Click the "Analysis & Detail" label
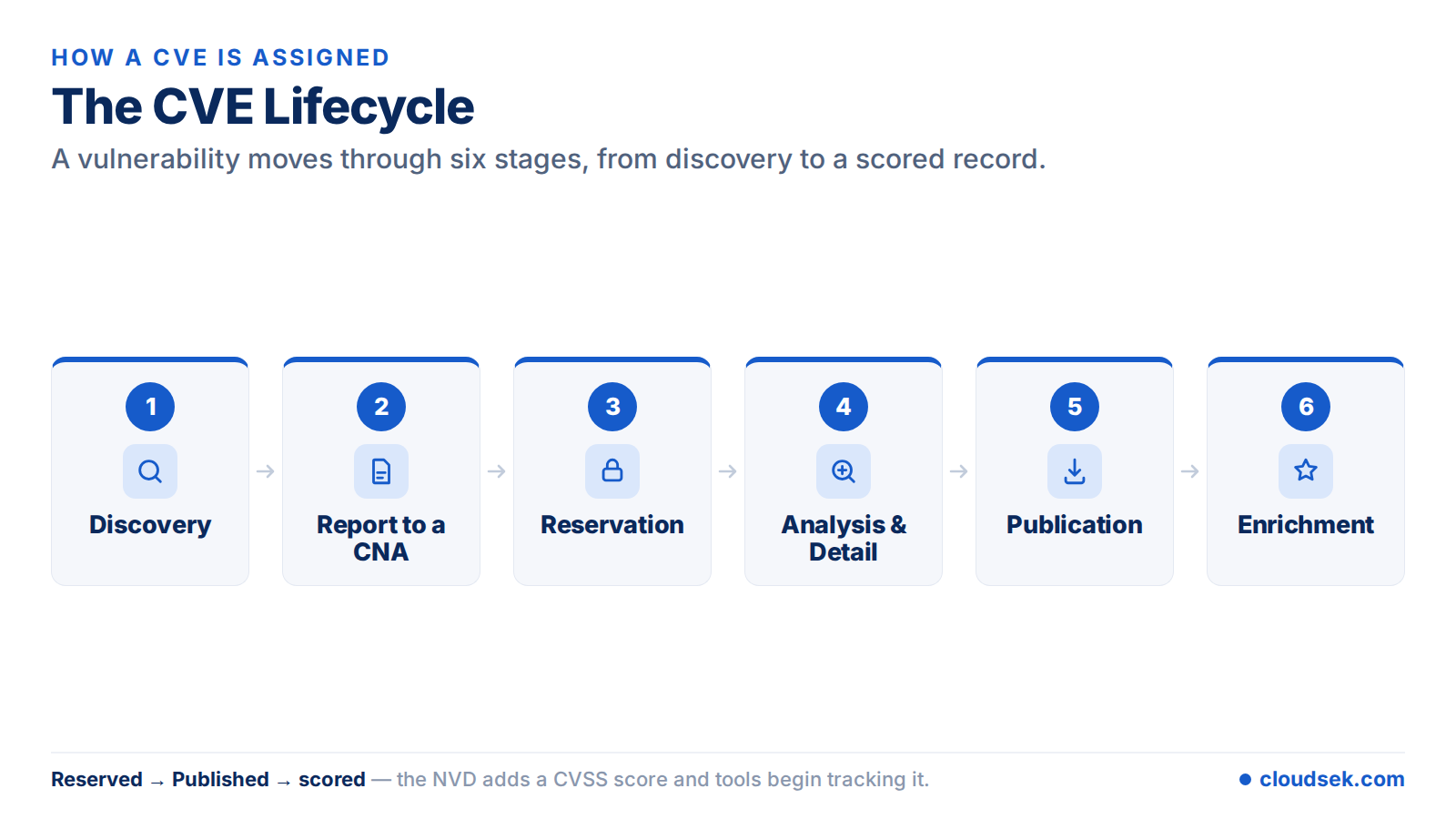Image resolution: width=1456 pixels, height=819 pixels. [844, 538]
